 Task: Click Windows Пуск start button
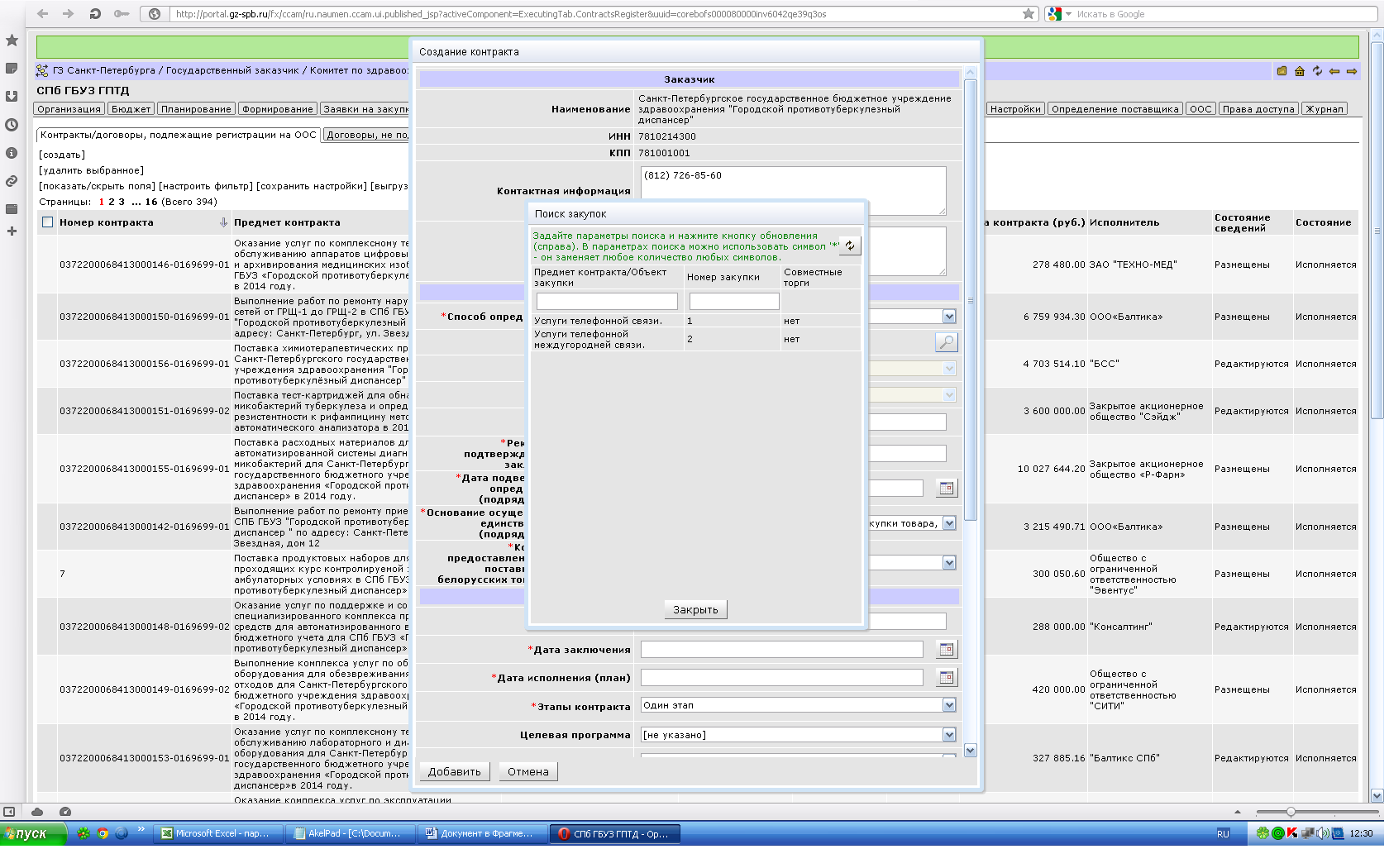coord(33,833)
